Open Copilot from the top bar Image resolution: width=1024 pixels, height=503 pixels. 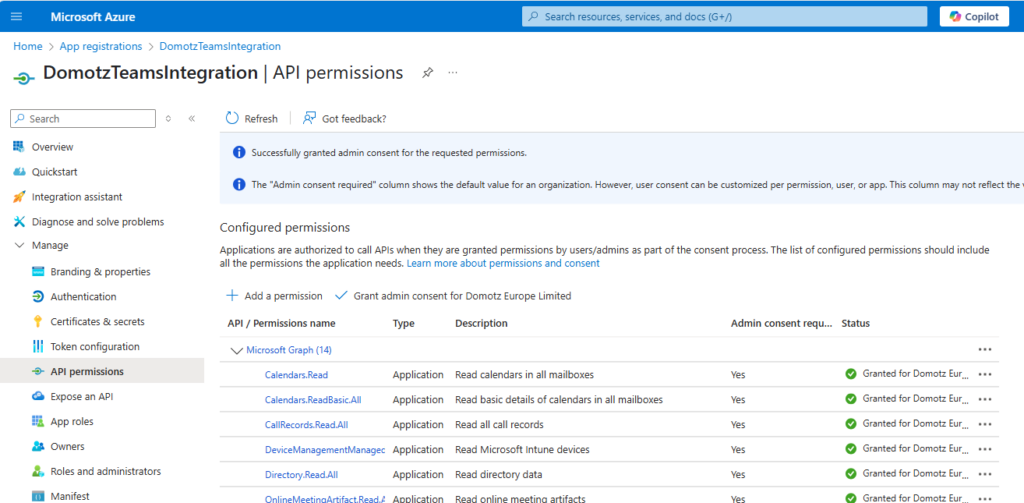(974, 16)
